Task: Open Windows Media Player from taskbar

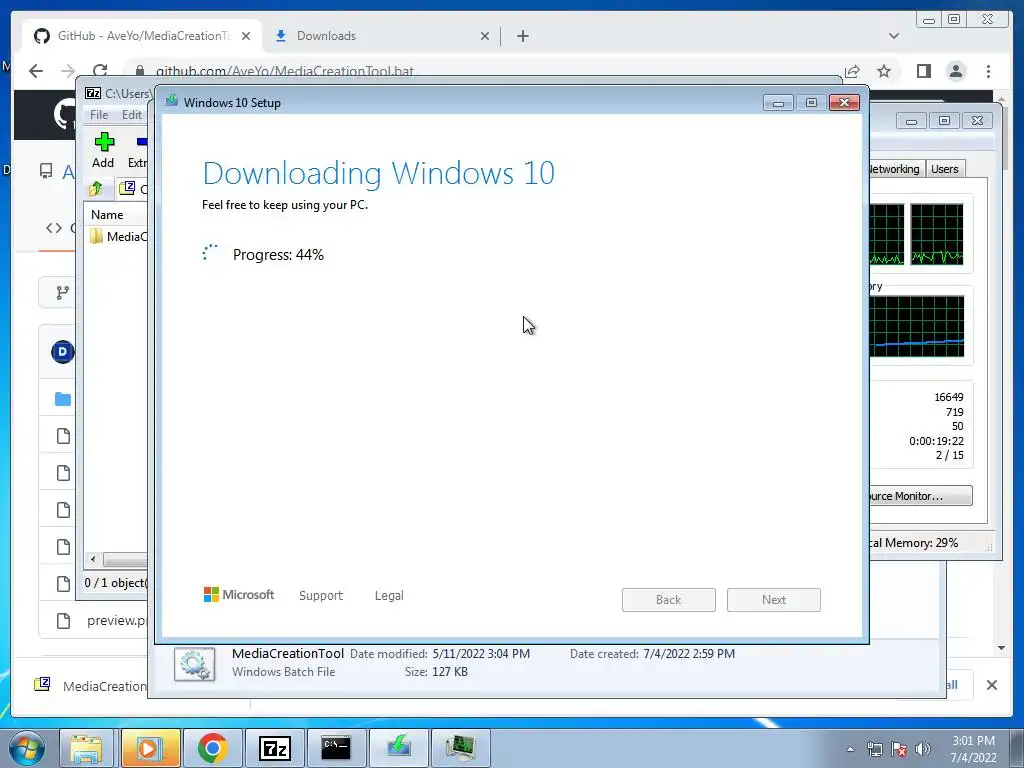Action: click(x=150, y=748)
